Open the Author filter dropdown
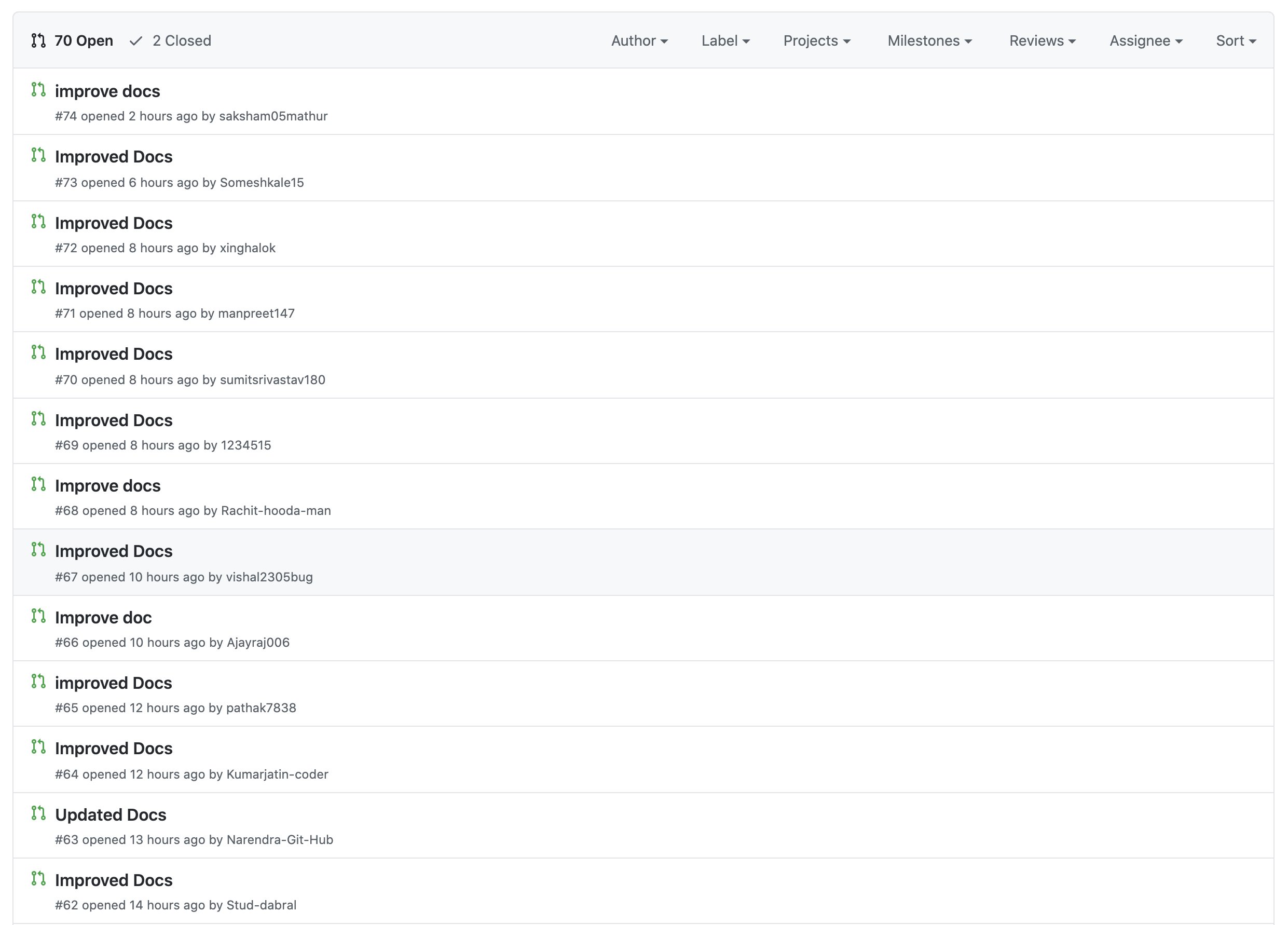 tap(639, 41)
